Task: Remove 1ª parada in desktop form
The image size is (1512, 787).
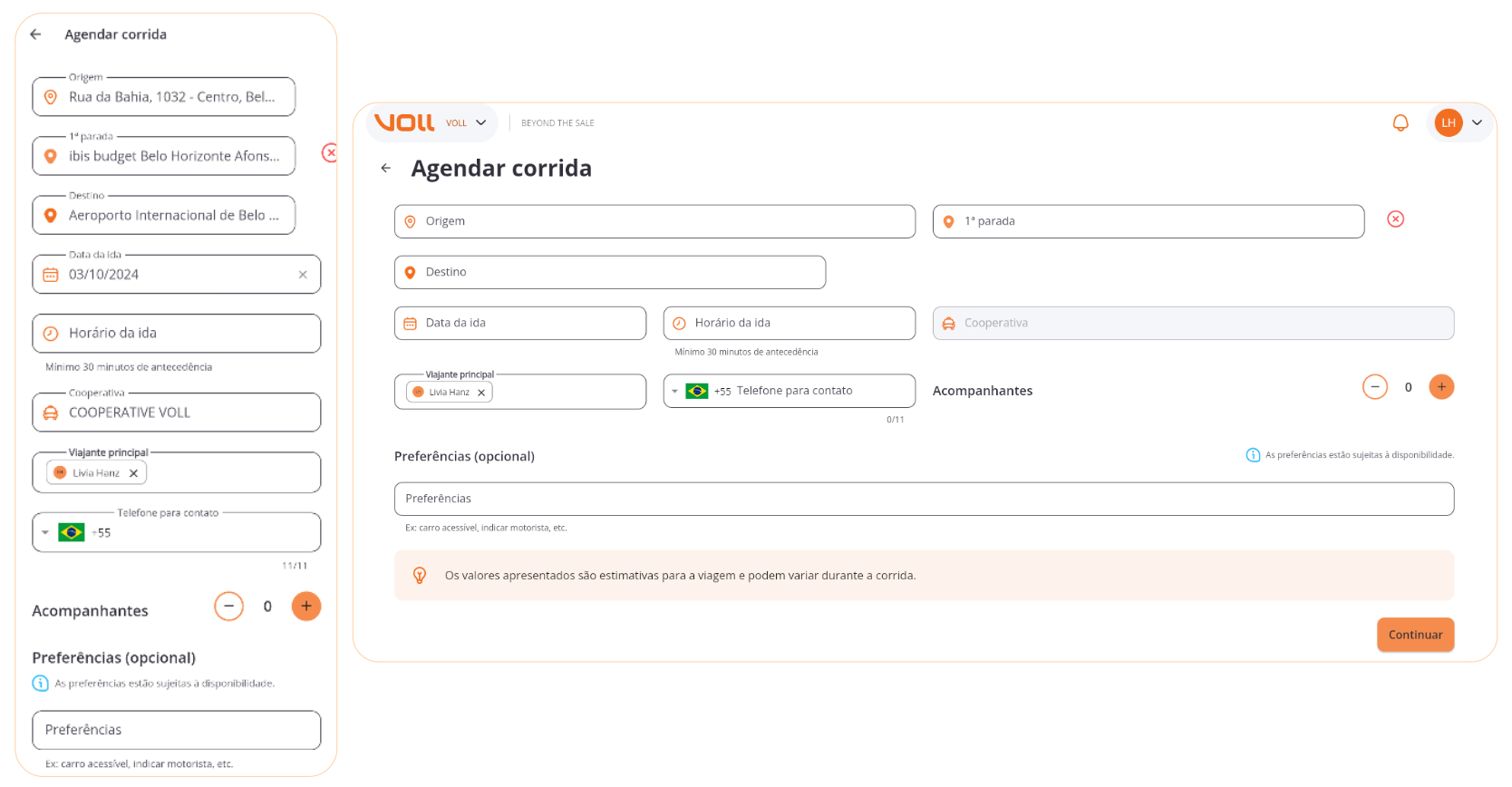Action: (1396, 219)
